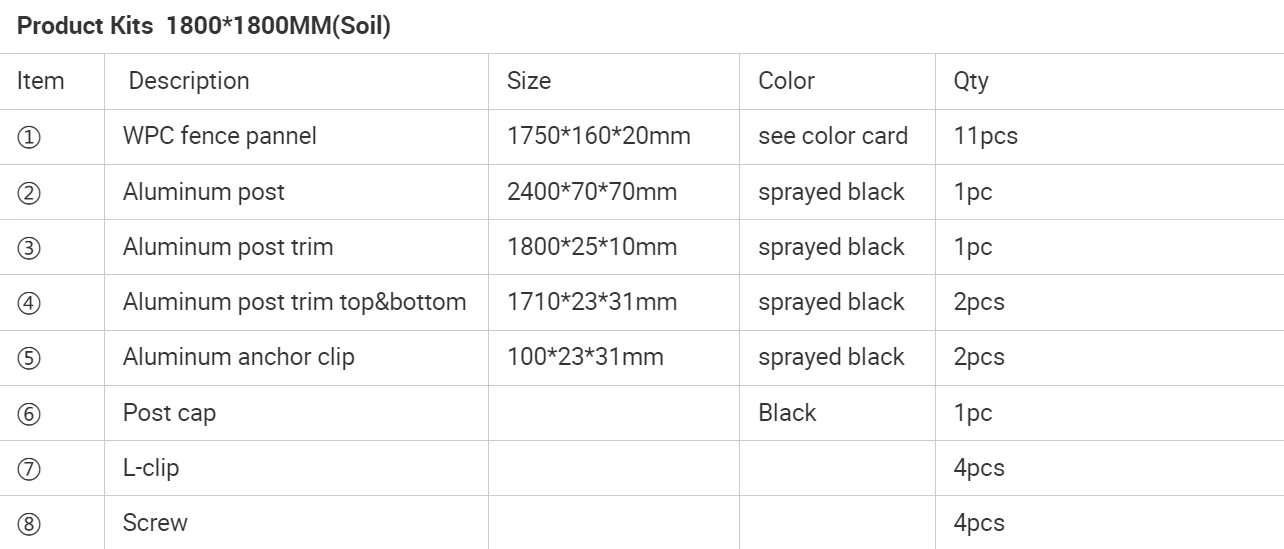Viewport: 1284px width, 549px height.
Task: Click the circled number 7 item marker
Action: pyautogui.click(x=29, y=469)
